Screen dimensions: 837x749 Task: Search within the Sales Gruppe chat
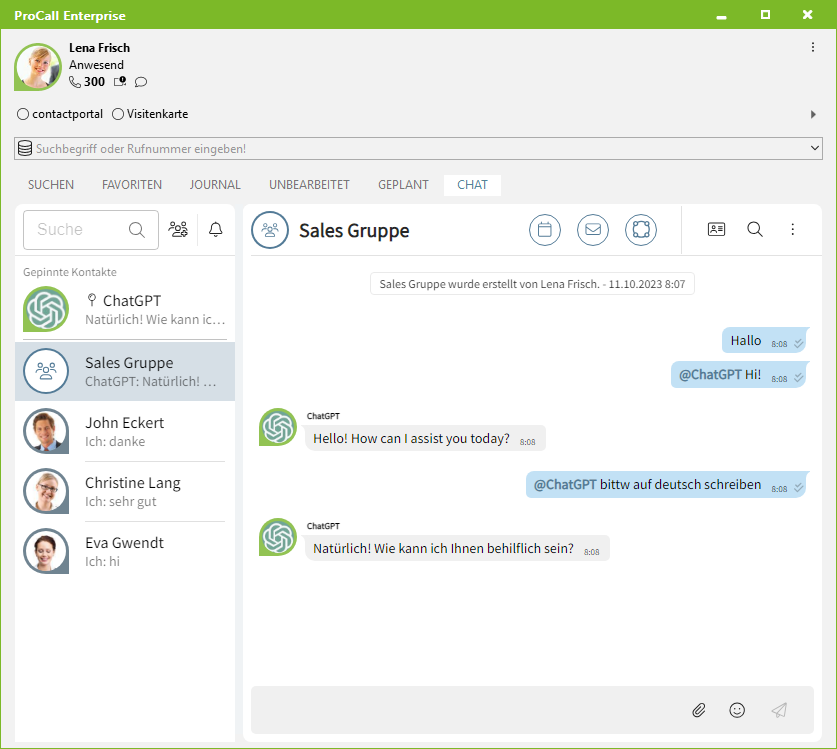click(755, 230)
